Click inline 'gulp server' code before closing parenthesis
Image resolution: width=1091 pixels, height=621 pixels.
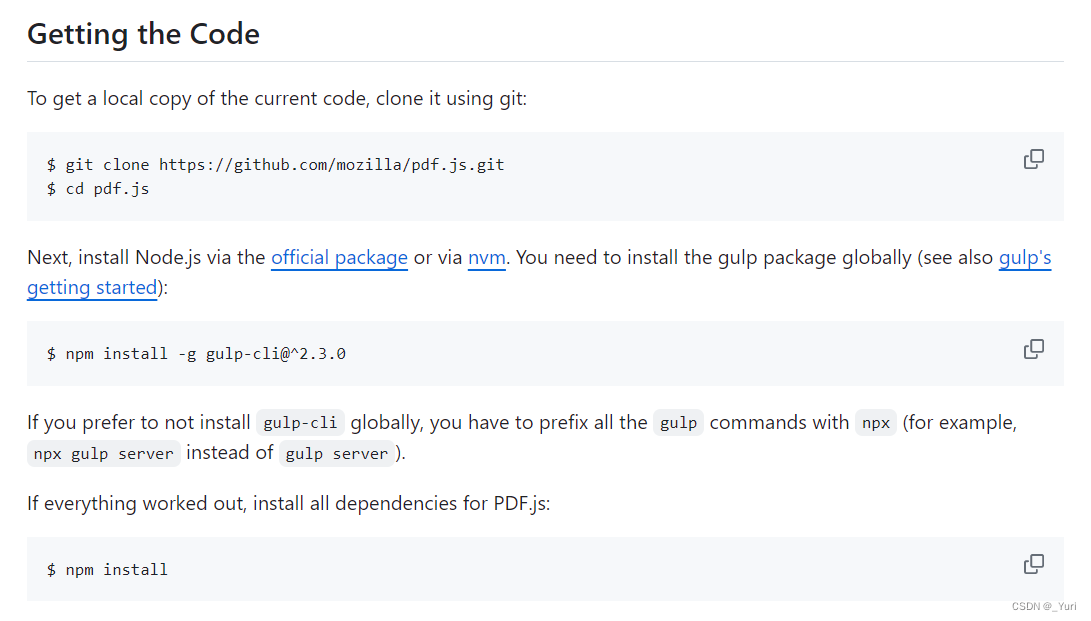[336, 453]
